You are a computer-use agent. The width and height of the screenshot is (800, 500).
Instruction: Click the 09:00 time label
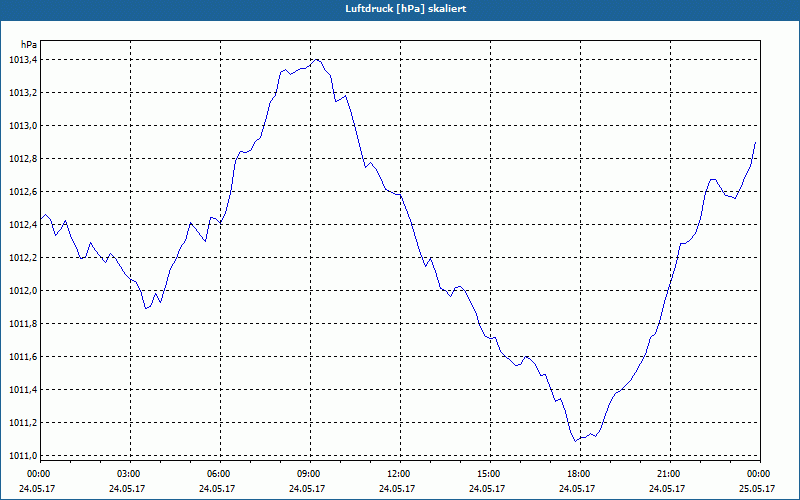pyautogui.click(x=310, y=474)
